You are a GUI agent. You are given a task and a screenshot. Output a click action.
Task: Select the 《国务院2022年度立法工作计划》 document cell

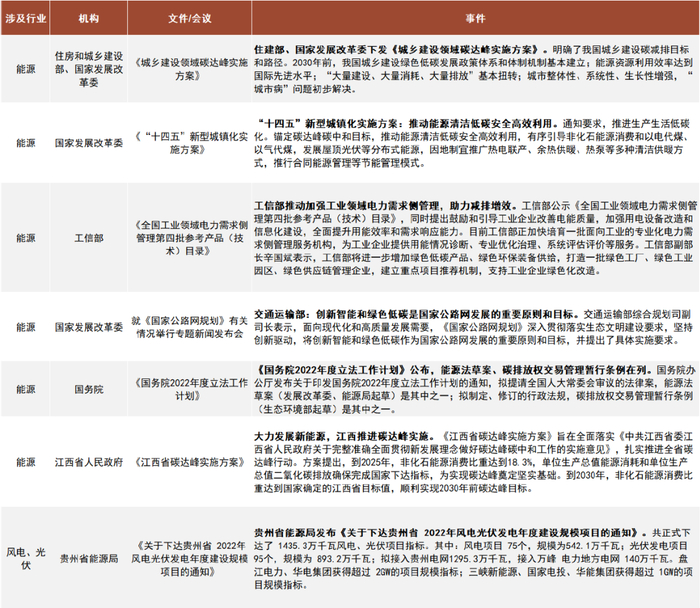point(189,389)
